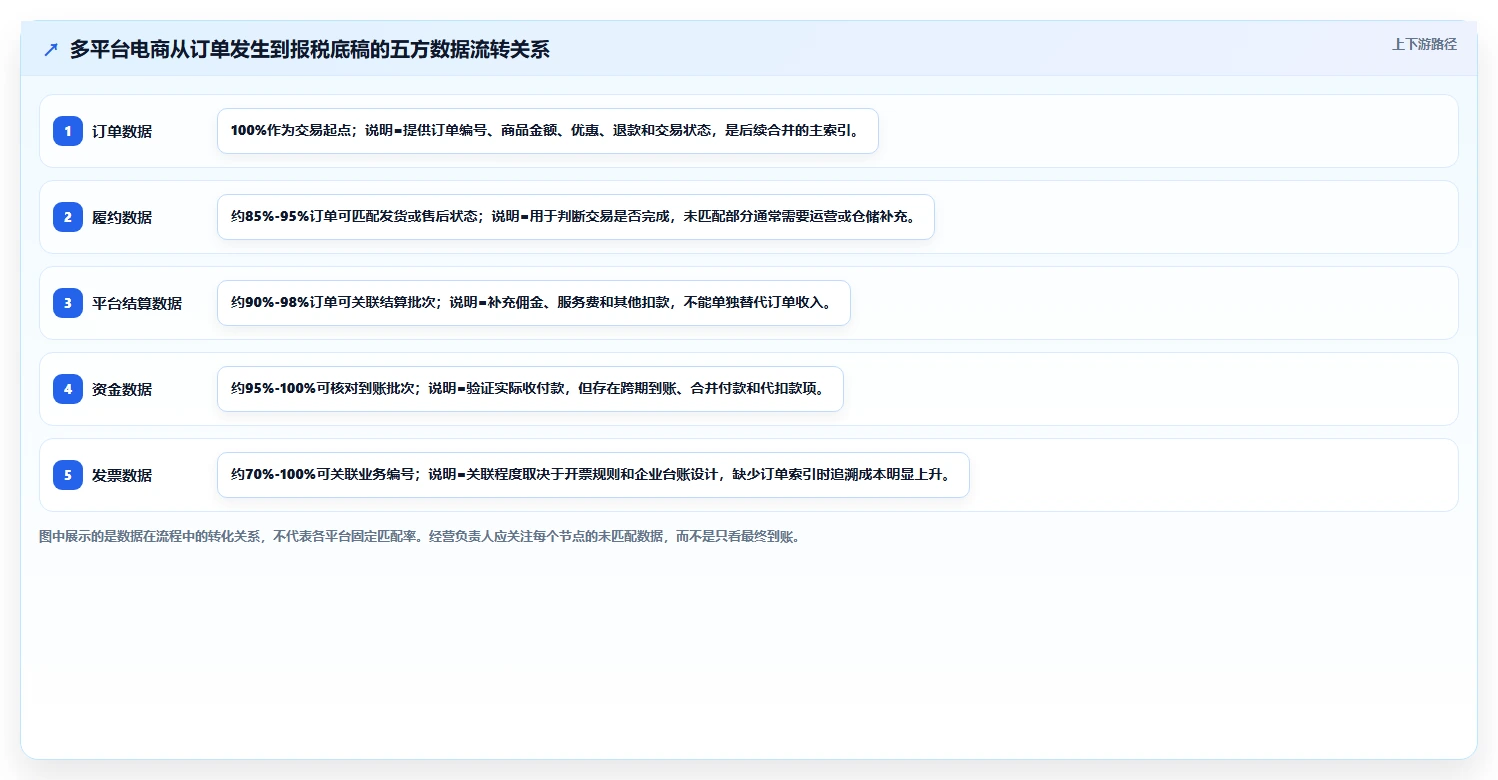Click step number badge 4
Image resolution: width=1498 pixels, height=780 pixels.
pyautogui.click(x=68, y=389)
